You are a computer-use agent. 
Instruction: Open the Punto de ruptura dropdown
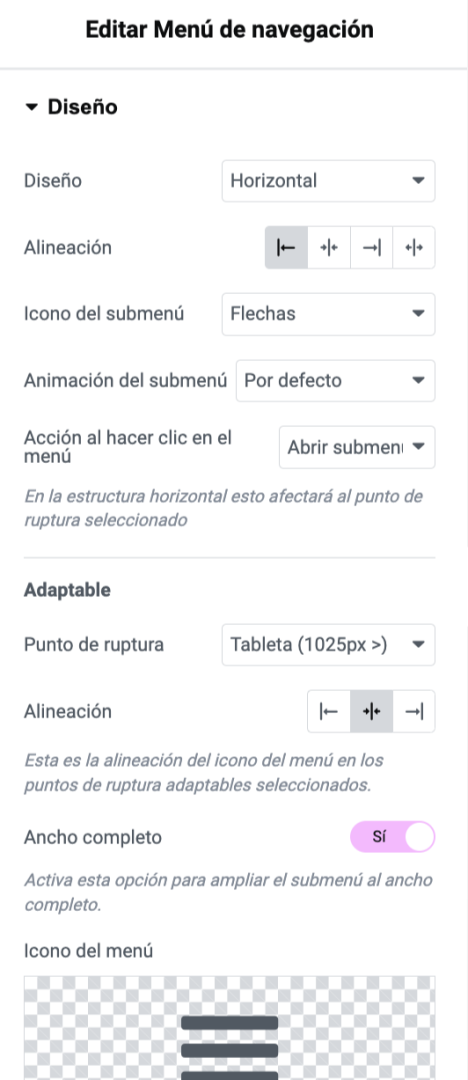click(x=328, y=645)
